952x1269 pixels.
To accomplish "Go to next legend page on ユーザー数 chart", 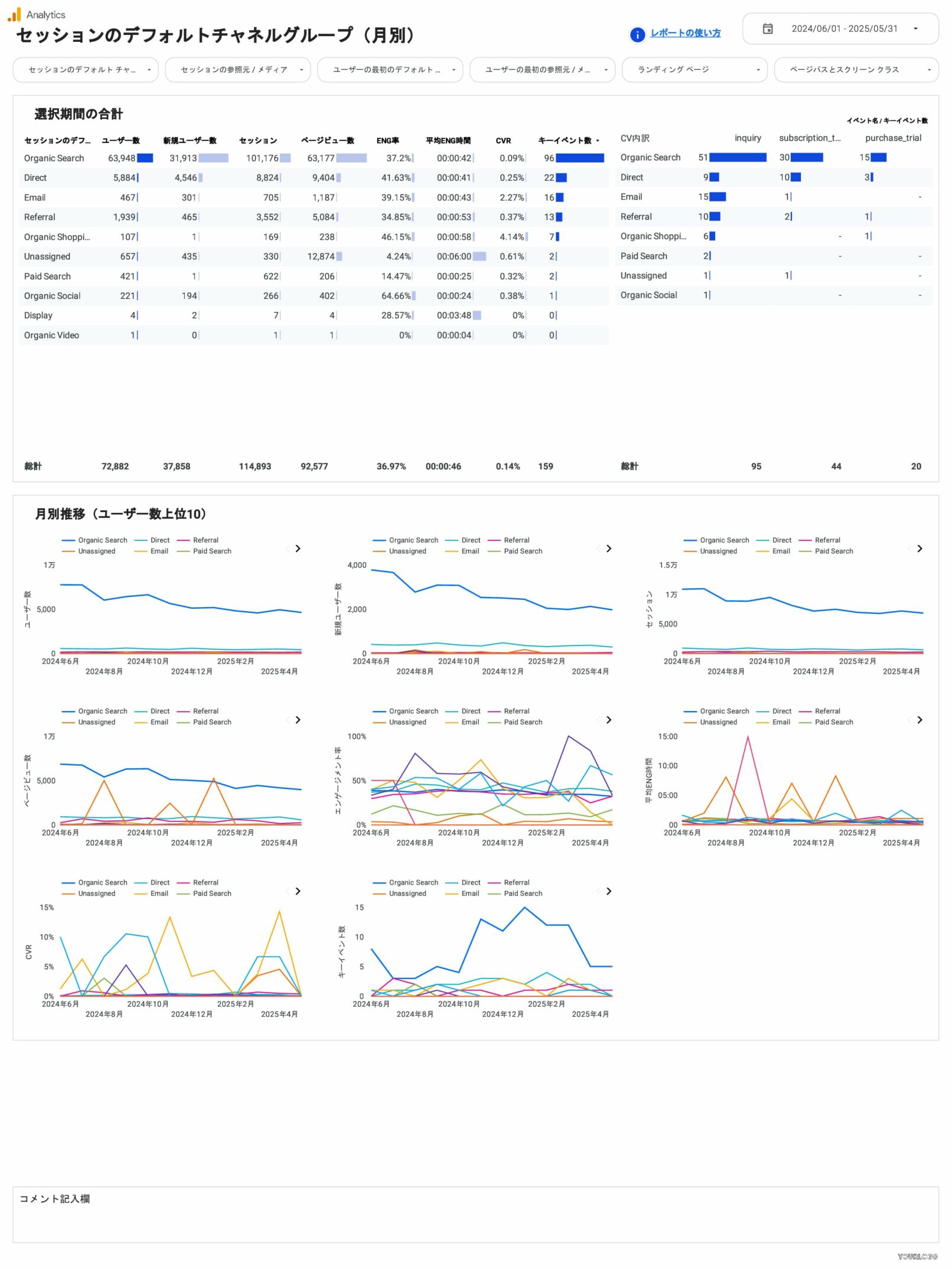I will click(298, 549).
